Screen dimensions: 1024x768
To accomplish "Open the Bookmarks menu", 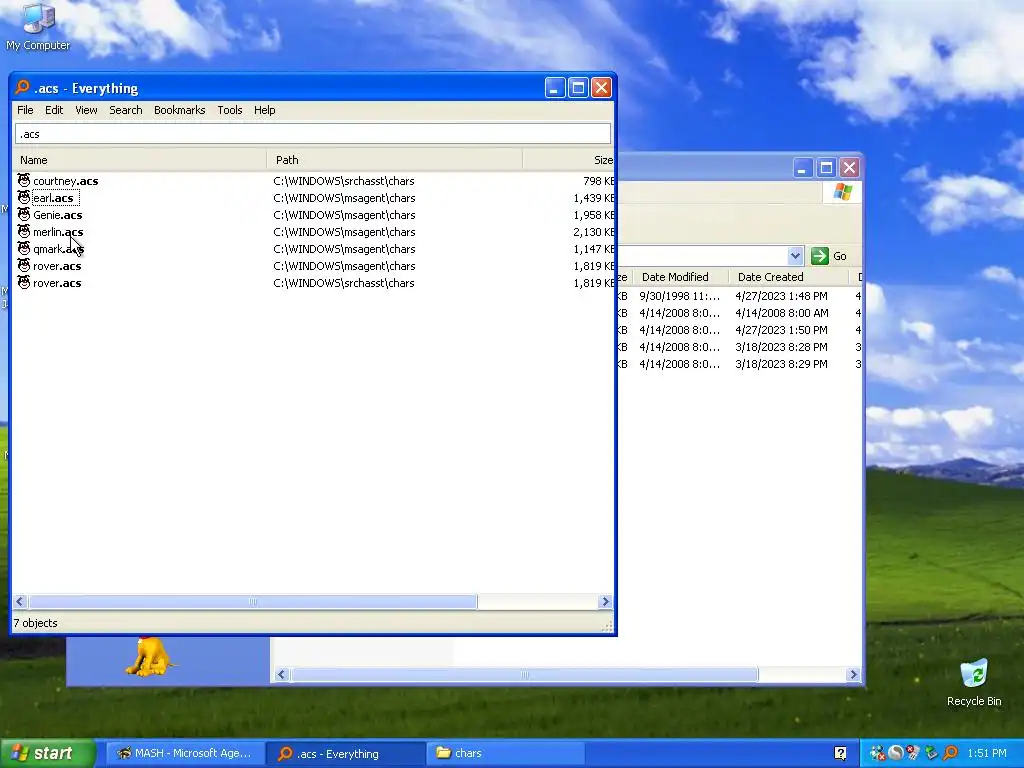I will pyautogui.click(x=180, y=110).
